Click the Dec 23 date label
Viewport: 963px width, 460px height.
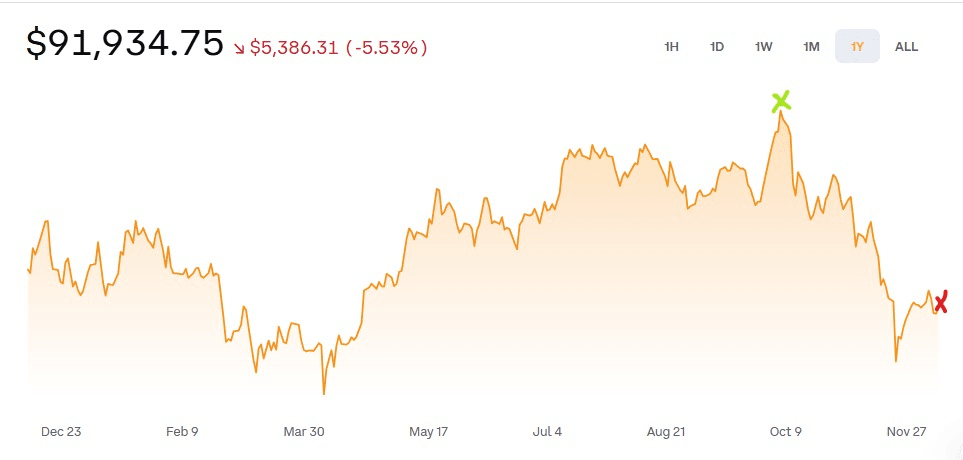(x=61, y=432)
